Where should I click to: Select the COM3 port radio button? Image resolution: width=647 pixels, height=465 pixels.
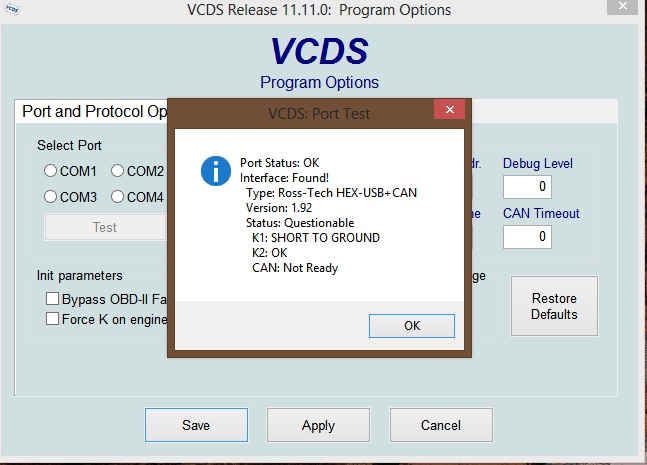click(50, 197)
